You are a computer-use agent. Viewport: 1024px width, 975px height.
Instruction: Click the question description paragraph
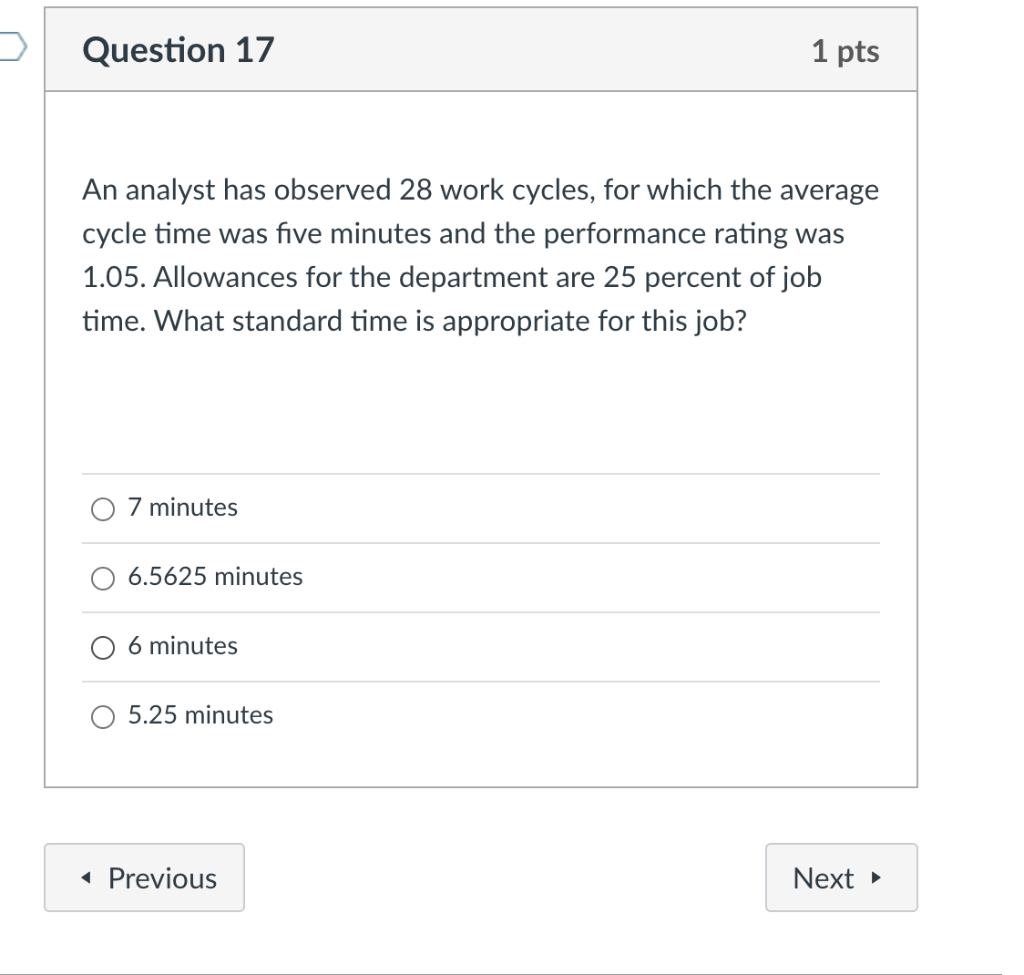[x=480, y=256]
